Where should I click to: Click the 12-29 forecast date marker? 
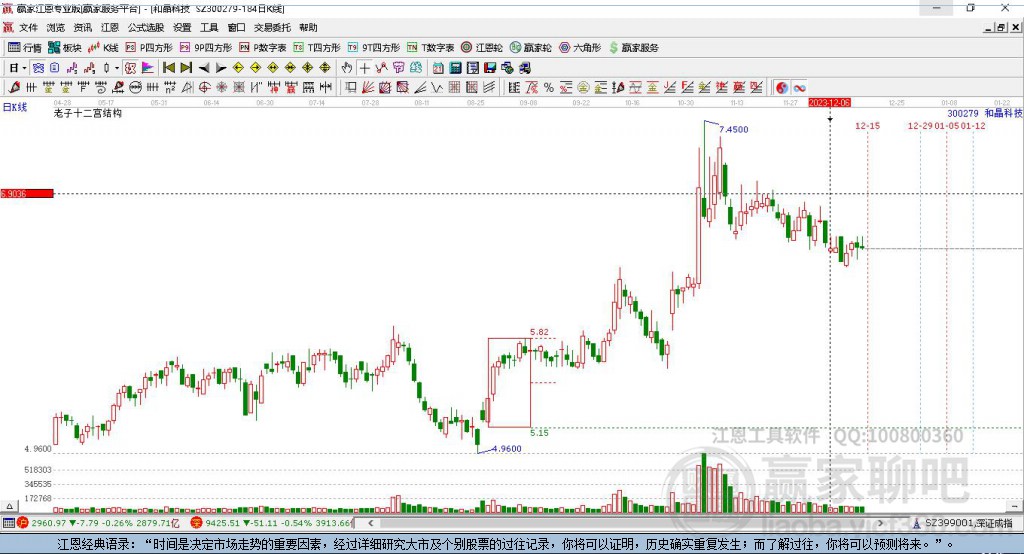920,125
